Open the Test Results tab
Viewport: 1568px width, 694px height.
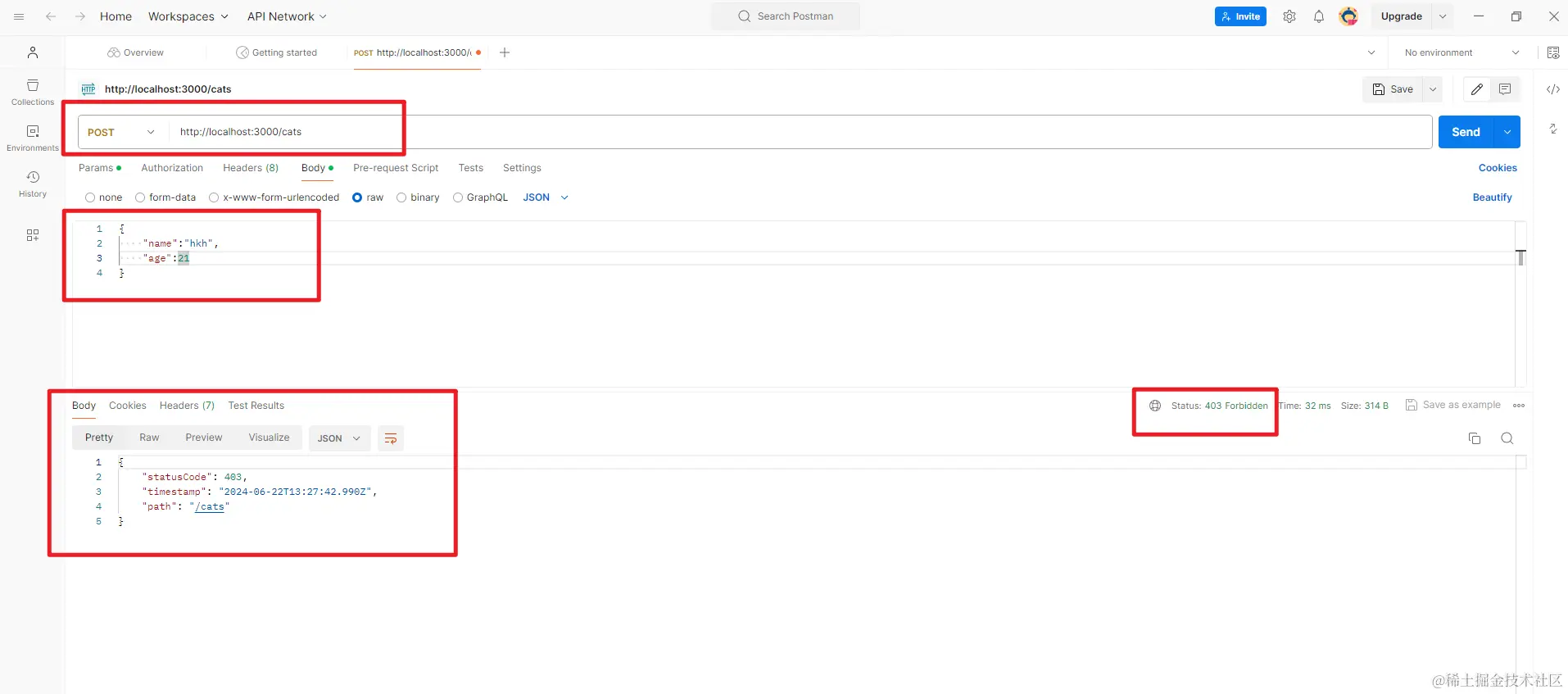(x=256, y=406)
